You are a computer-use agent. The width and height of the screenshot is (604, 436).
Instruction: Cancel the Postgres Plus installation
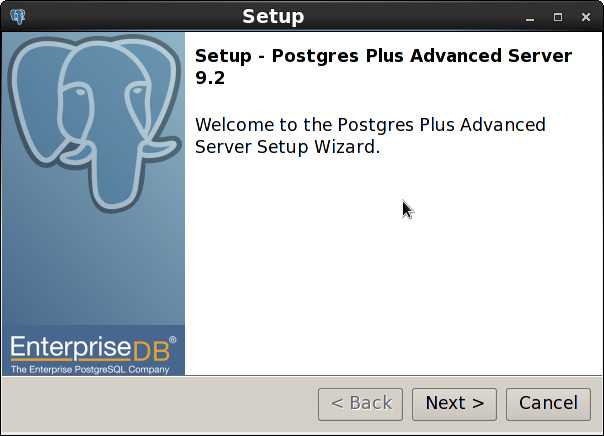(548, 404)
